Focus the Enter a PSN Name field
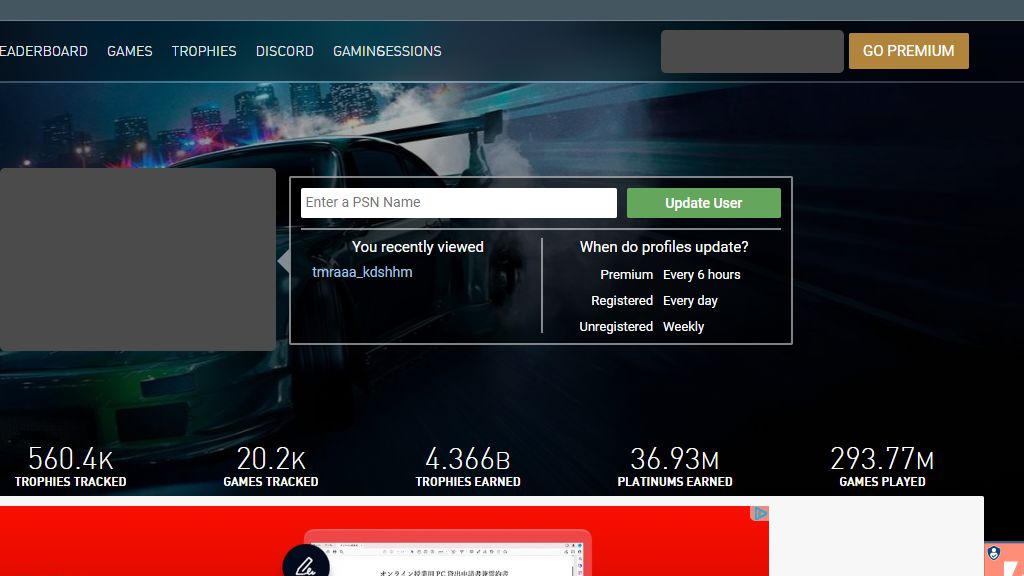Viewport: 1024px width, 576px height. [x=458, y=202]
